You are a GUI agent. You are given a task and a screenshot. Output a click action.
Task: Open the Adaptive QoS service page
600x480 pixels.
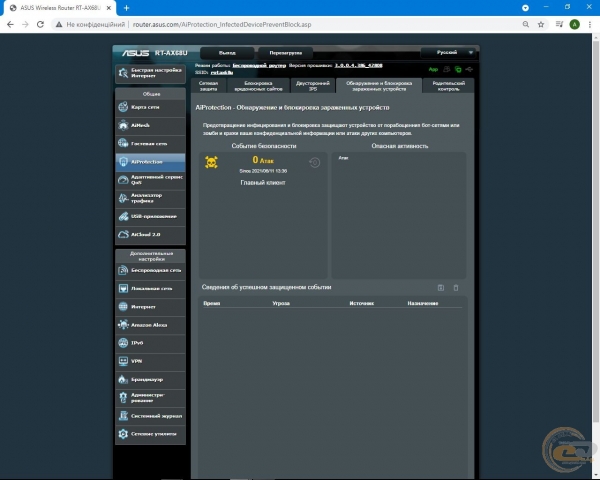(x=150, y=180)
